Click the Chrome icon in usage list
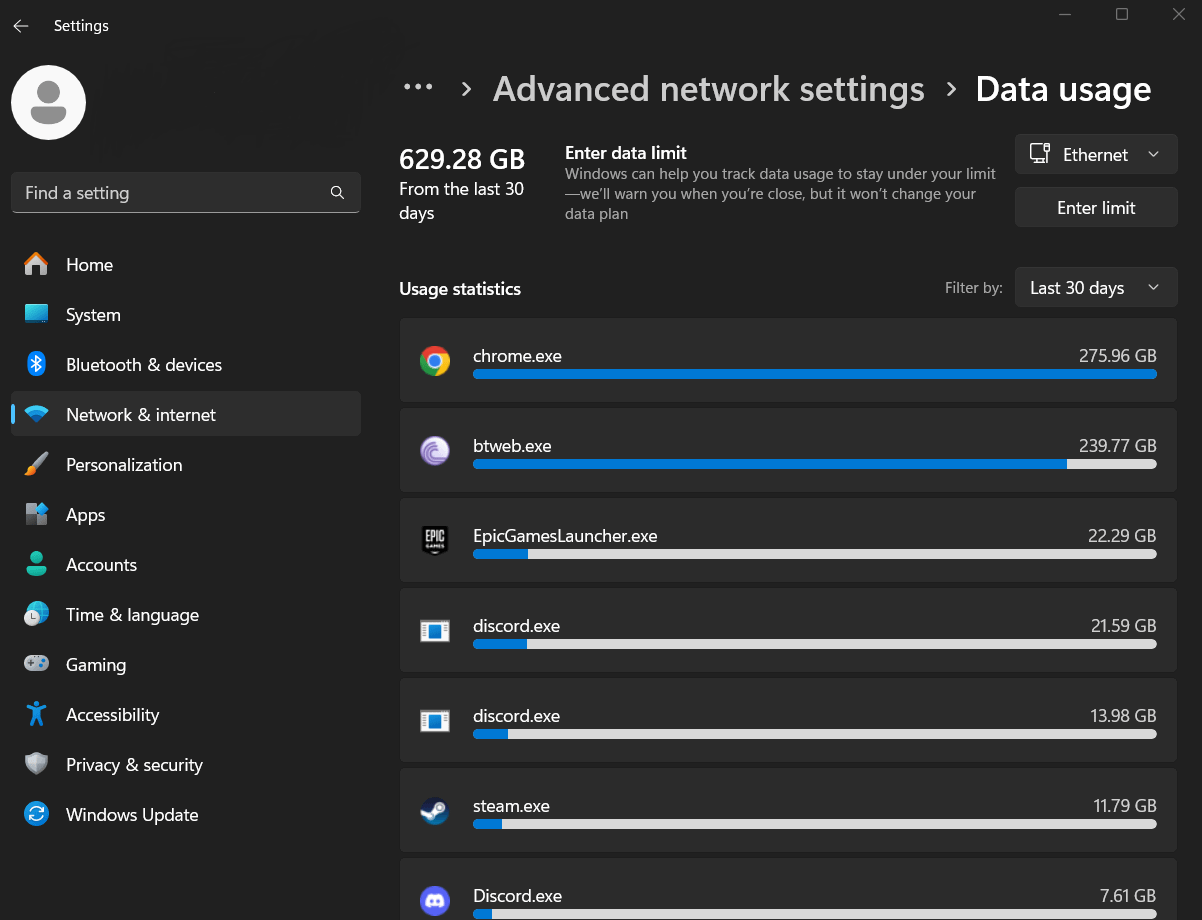Viewport: 1202px width, 920px height. click(435, 361)
